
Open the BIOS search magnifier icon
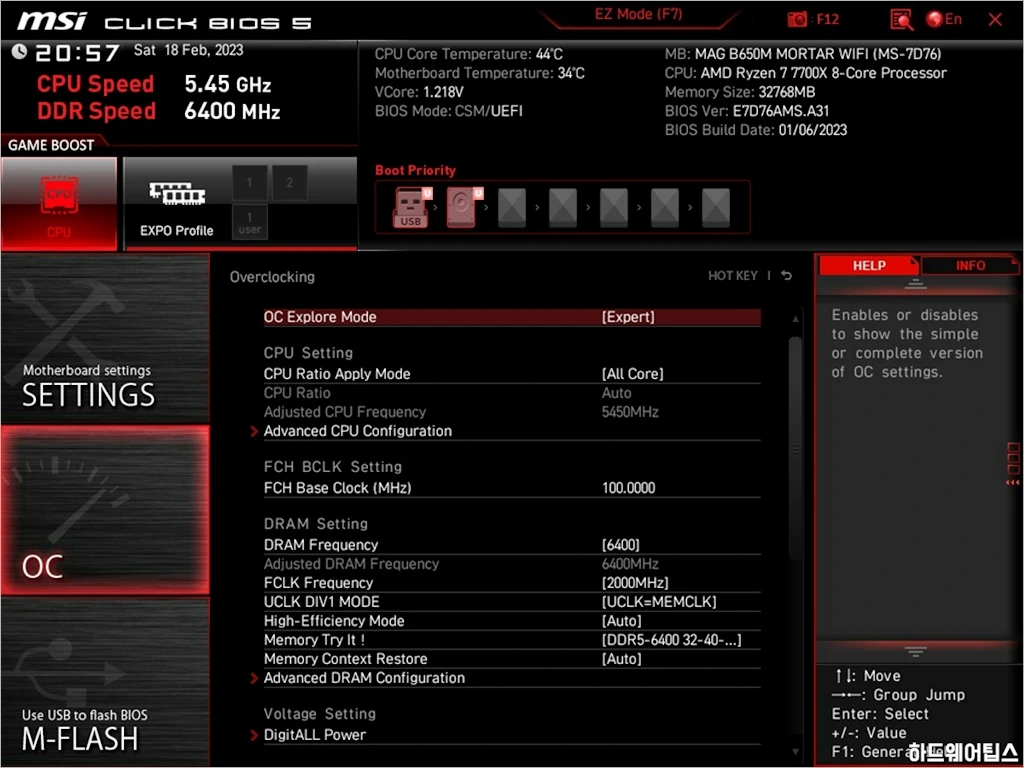tap(902, 20)
